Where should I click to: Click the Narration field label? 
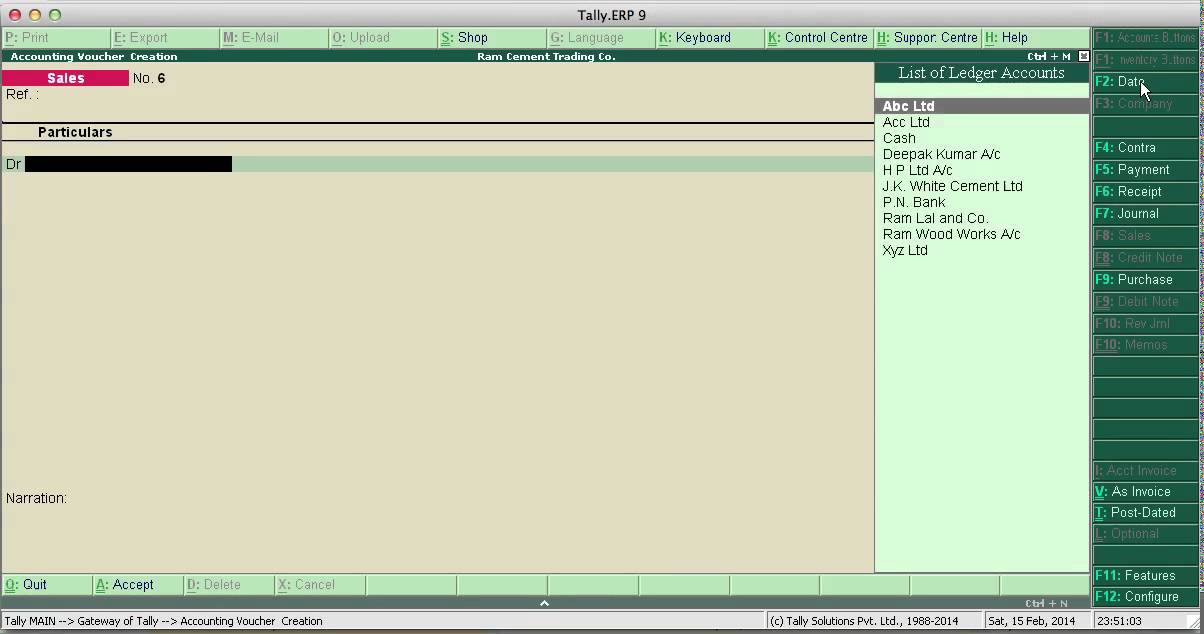pyautogui.click(x=36, y=498)
